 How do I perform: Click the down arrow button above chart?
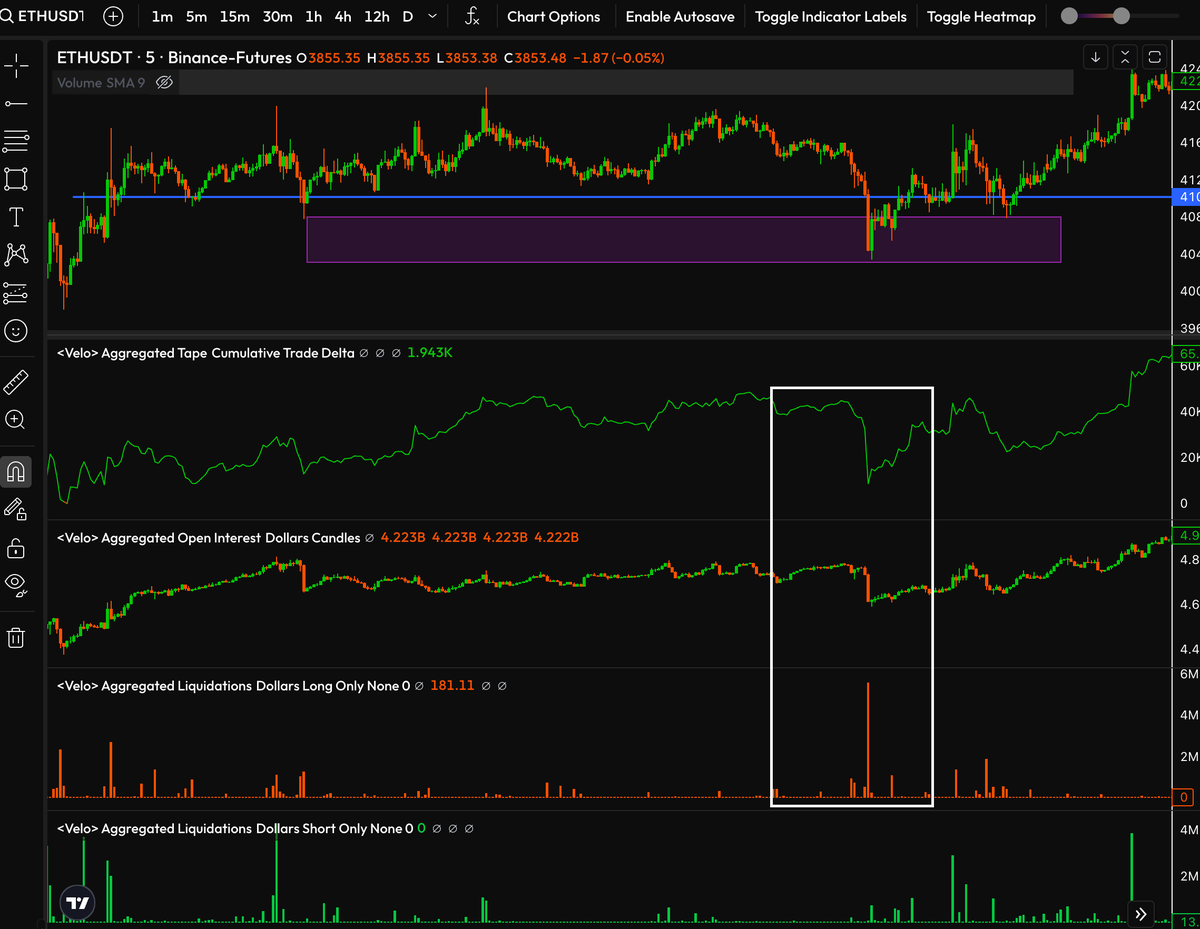pyautogui.click(x=1096, y=57)
